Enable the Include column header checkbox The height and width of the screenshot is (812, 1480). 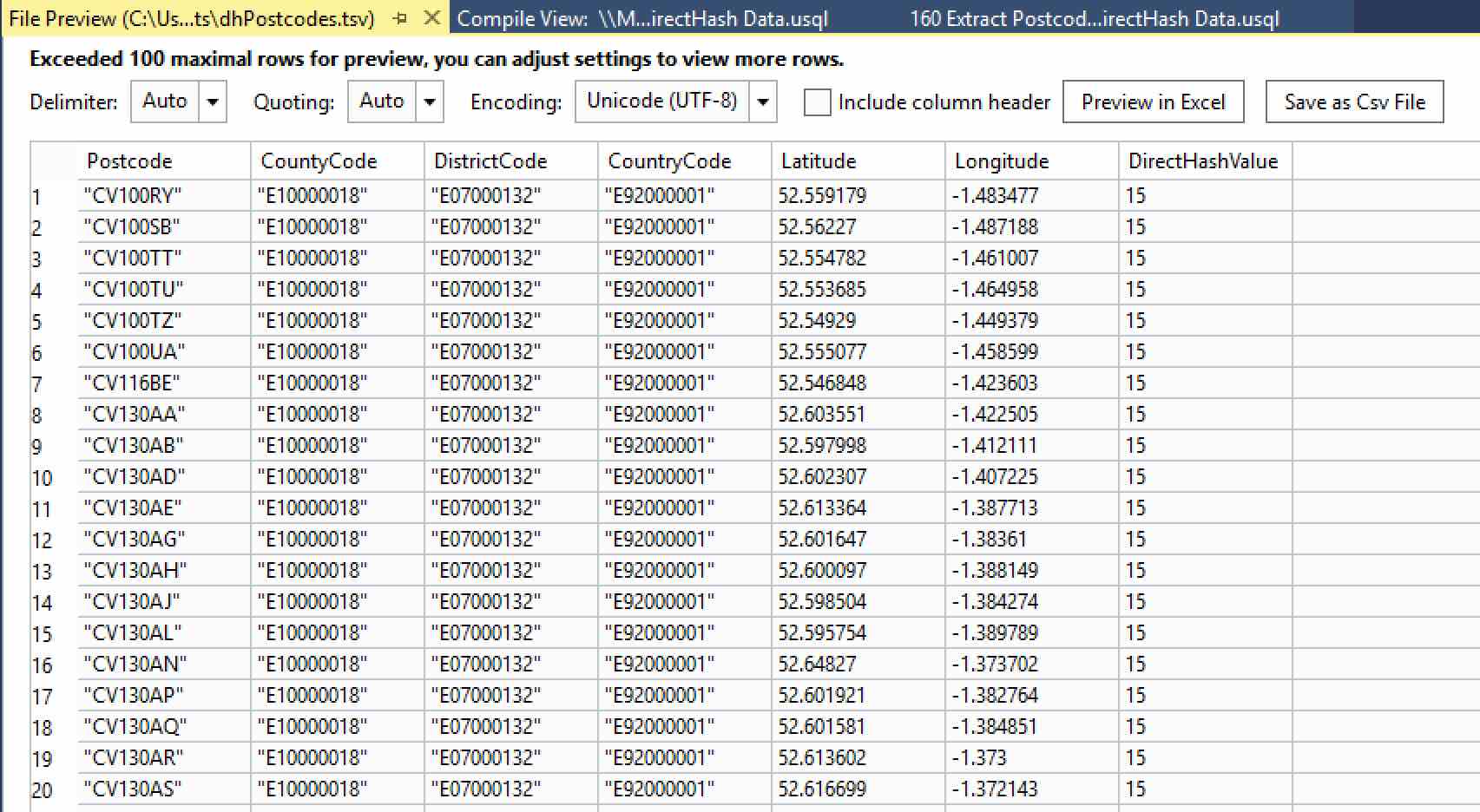pyautogui.click(x=818, y=102)
